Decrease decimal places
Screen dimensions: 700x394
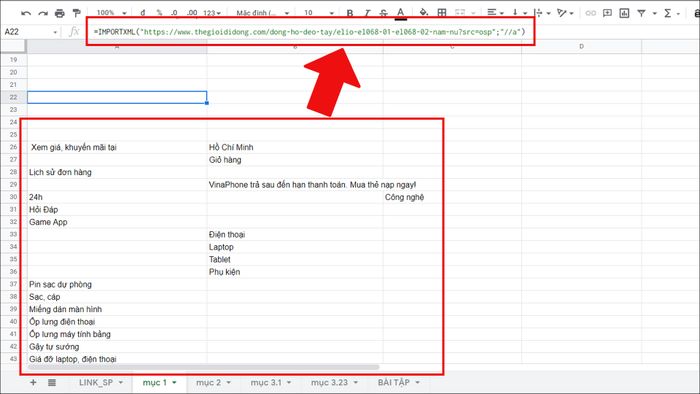[175, 13]
